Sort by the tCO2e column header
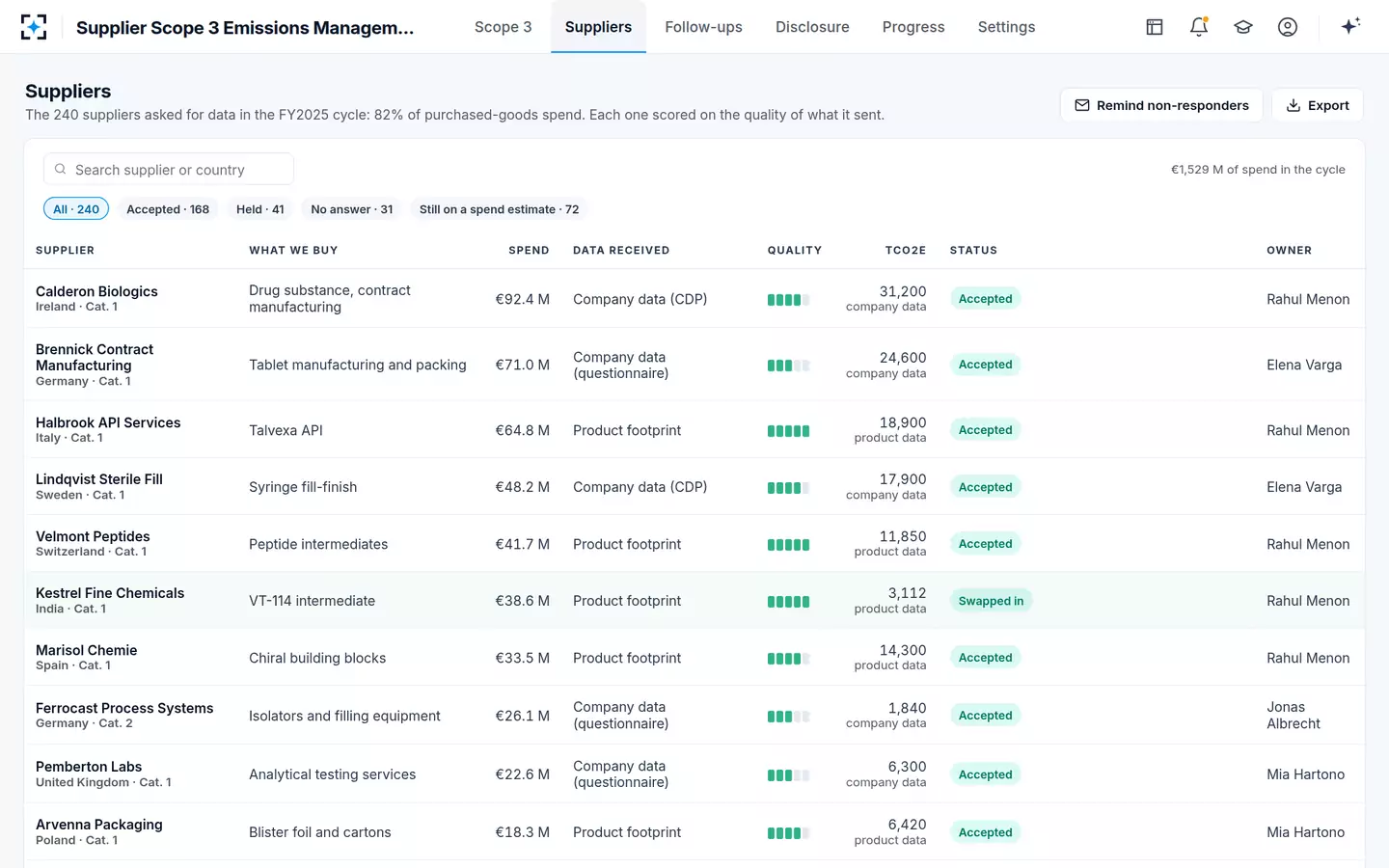Screen dimensions: 1389x868 tap(906, 250)
